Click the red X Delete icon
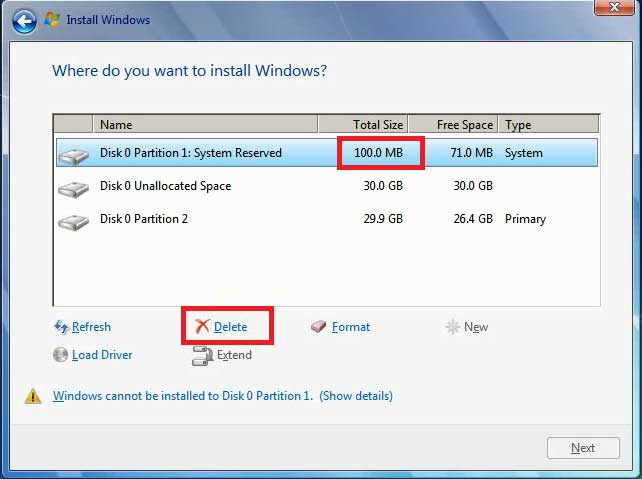The image size is (642, 479). [x=202, y=327]
